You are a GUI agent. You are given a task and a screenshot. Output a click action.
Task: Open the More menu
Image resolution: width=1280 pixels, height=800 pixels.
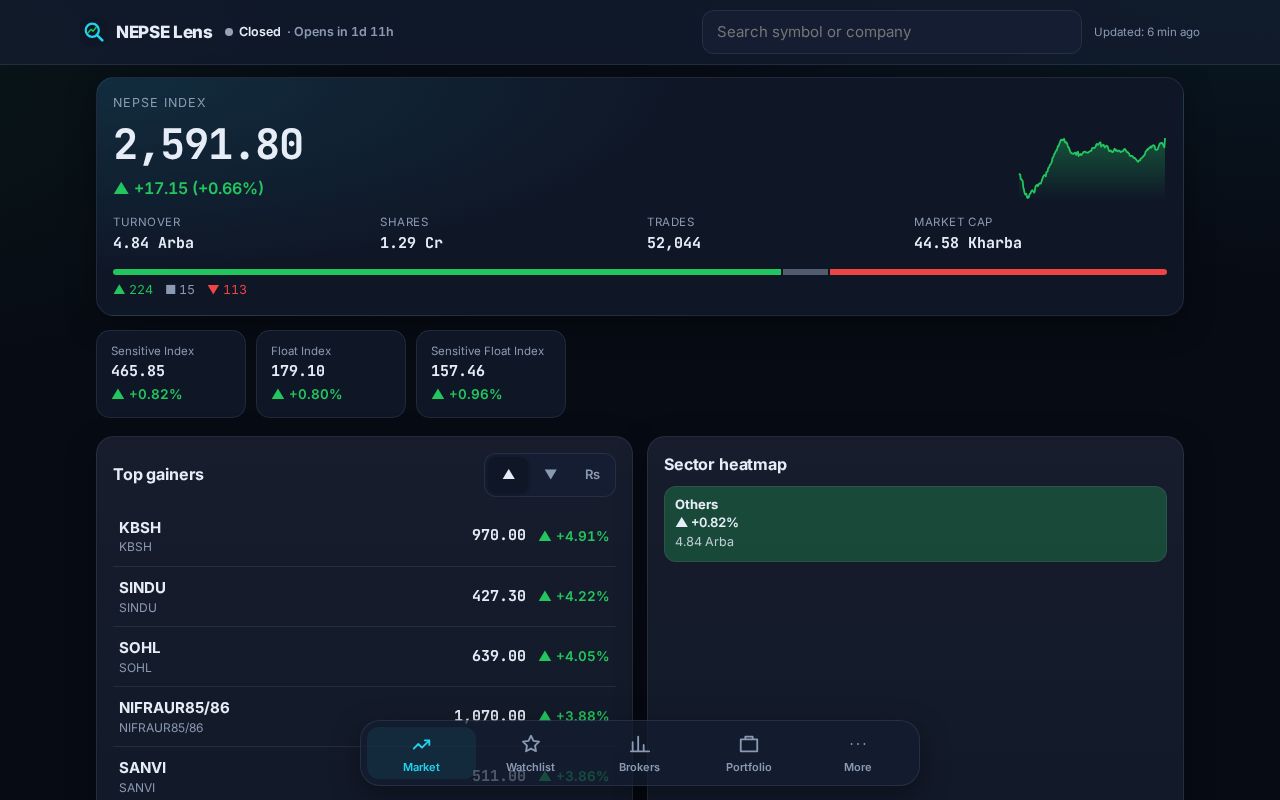[857, 753]
